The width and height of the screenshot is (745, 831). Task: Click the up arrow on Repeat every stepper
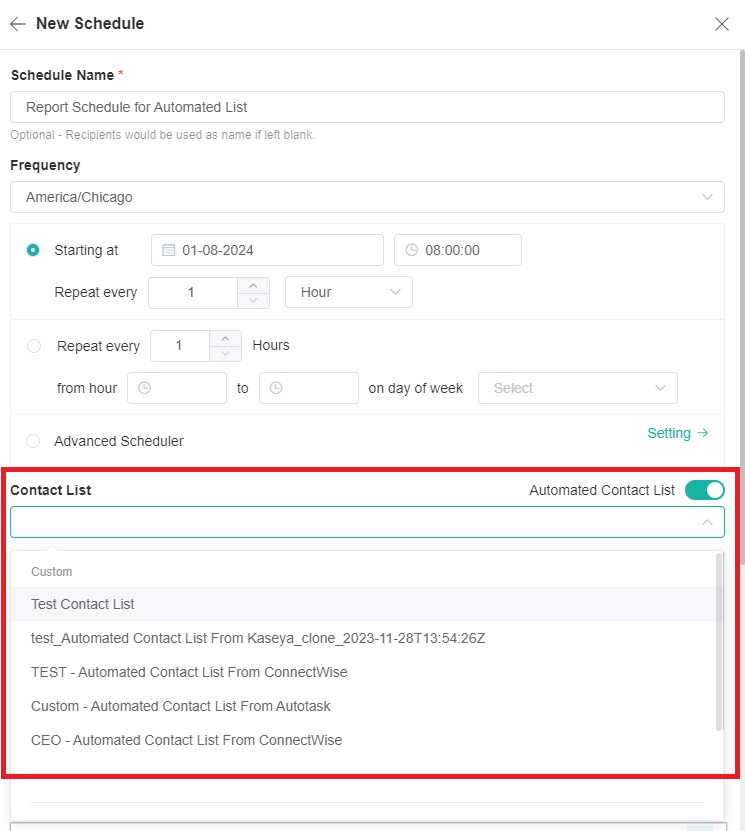click(253, 286)
